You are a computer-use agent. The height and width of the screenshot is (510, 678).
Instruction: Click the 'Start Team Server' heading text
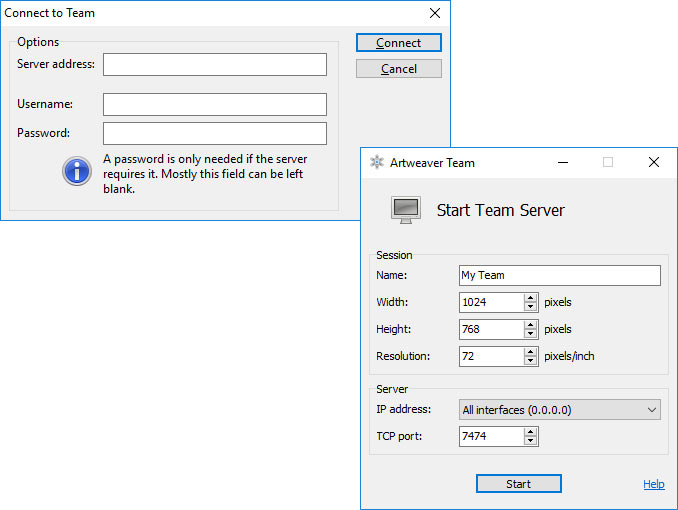coord(500,210)
